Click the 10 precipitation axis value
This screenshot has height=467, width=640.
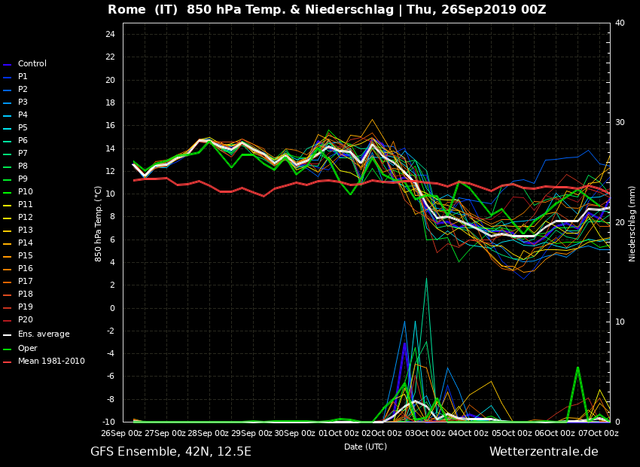pyautogui.click(x=620, y=322)
